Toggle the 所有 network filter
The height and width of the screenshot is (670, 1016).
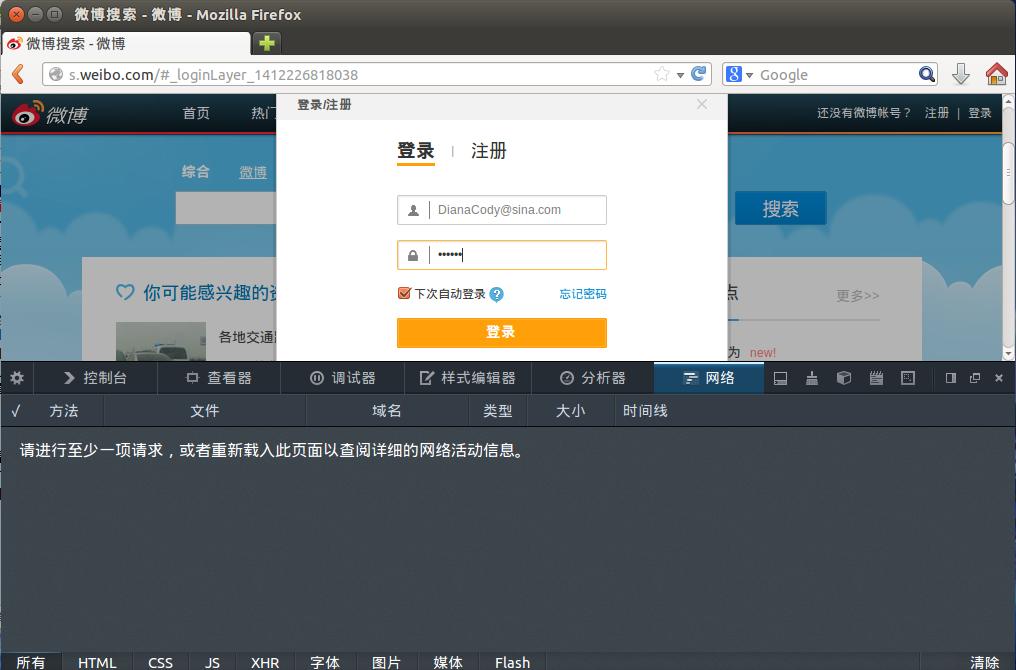coord(31,662)
